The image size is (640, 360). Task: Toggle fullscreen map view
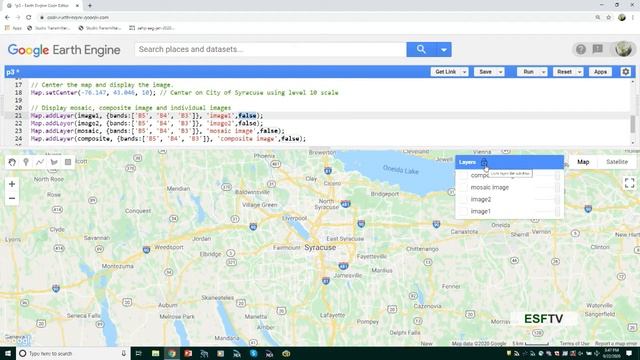click(629, 183)
